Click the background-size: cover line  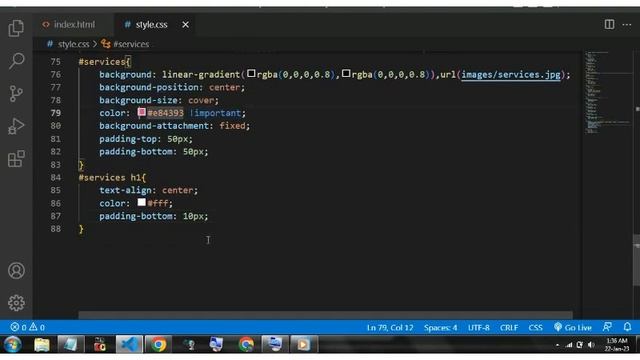tap(159, 100)
